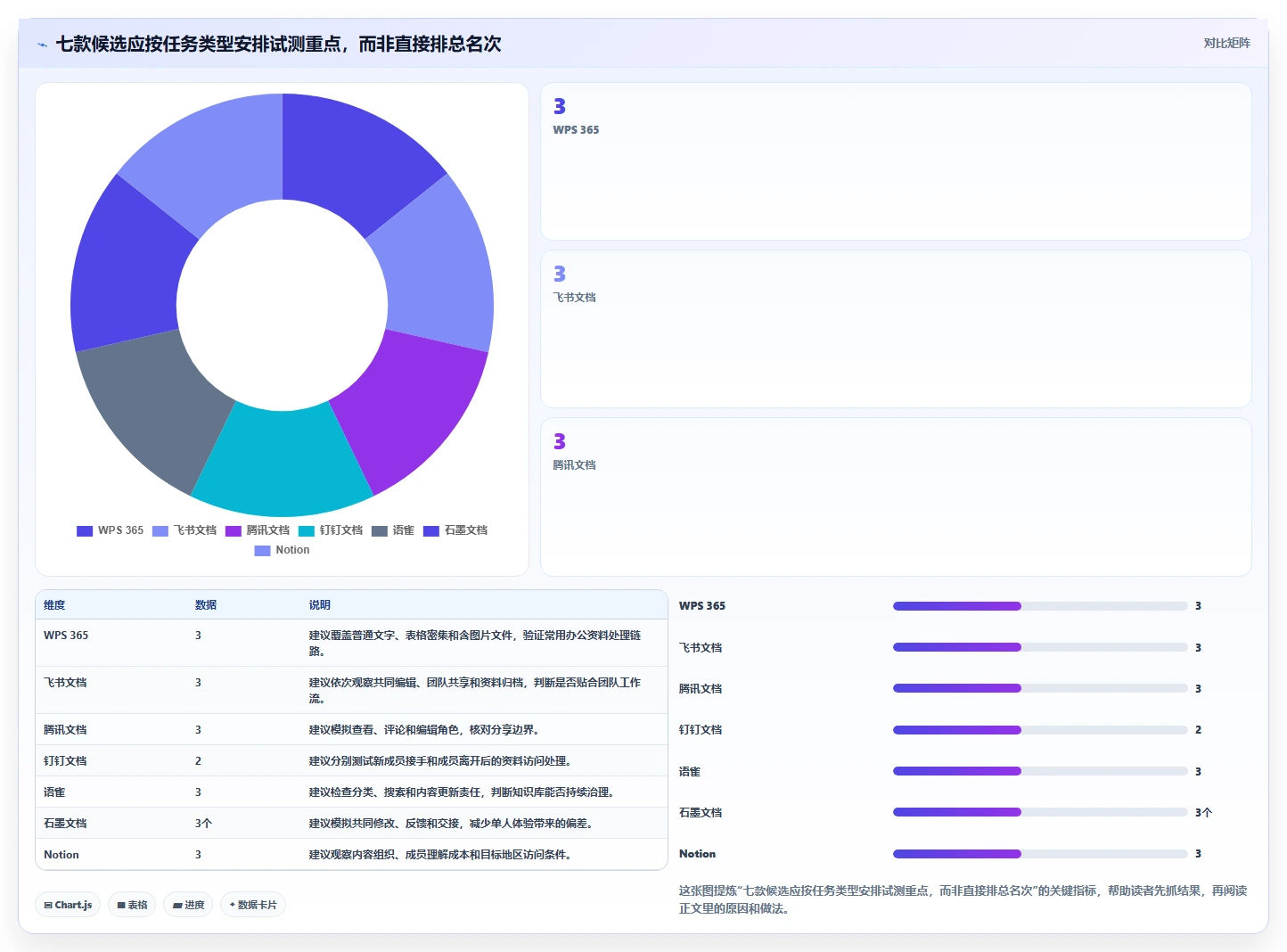The image size is (1287, 952).
Task: Select Notion cell in table
Action: coord(61,855)
